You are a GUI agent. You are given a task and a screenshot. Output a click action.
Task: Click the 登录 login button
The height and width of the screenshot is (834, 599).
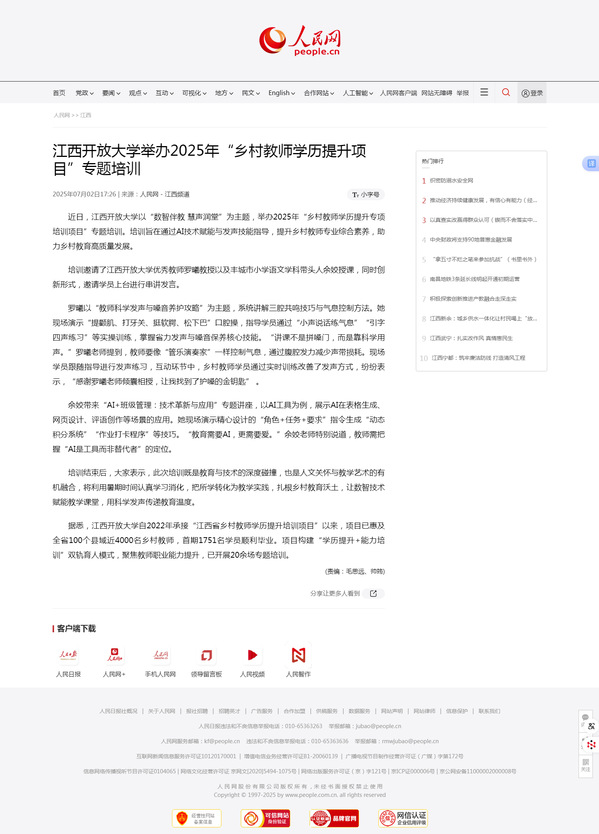click(532, 93)
